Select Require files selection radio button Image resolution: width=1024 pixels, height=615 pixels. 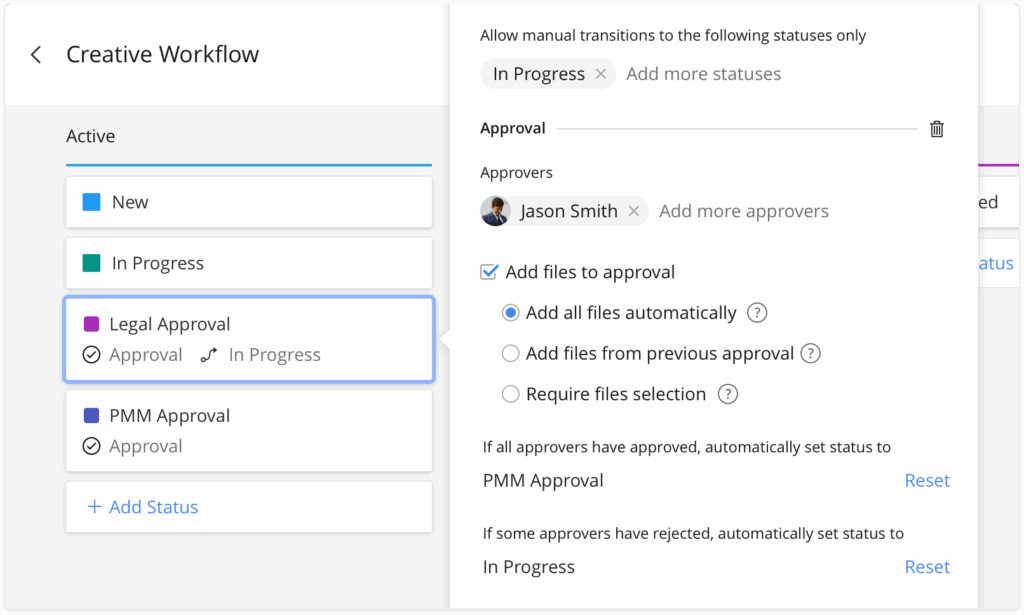point(510,394)
